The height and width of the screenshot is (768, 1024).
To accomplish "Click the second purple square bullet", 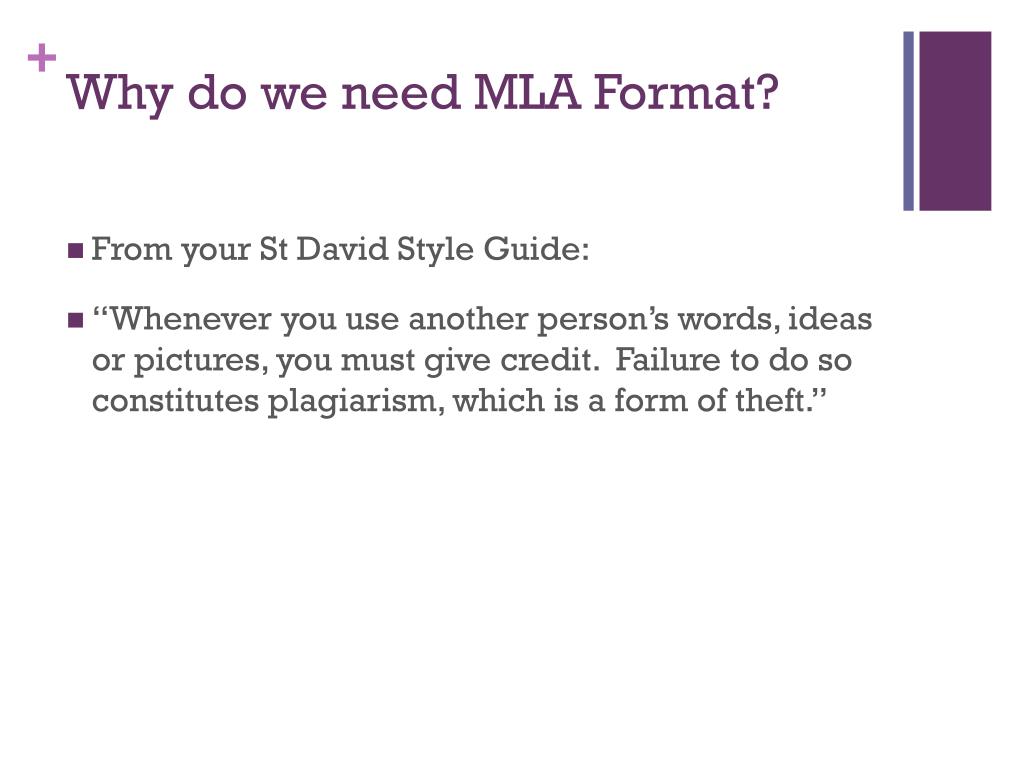I will [76, 321].
